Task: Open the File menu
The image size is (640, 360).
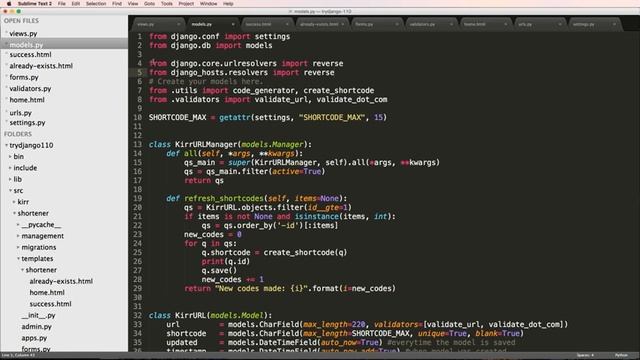Action: click(62, 3)
